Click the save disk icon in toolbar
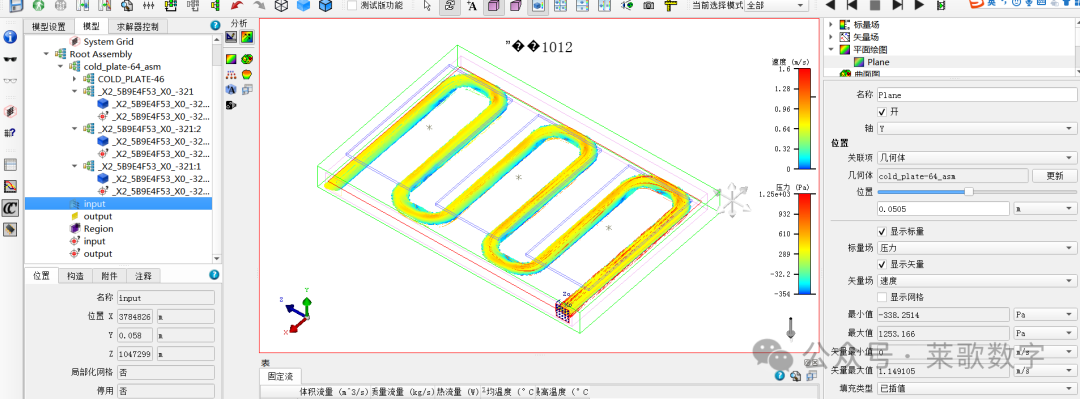Image resolution: width=1080 pixels, height=399 pixels. pos(17,6)
